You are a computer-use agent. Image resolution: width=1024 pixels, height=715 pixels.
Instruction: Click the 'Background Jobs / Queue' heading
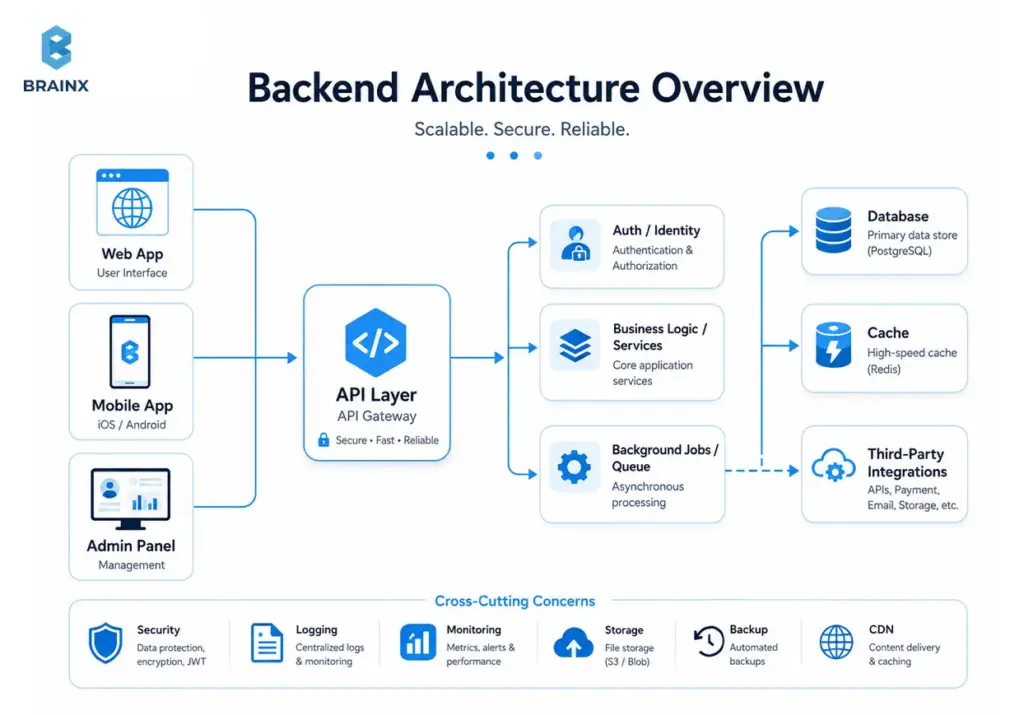point(665,458)
